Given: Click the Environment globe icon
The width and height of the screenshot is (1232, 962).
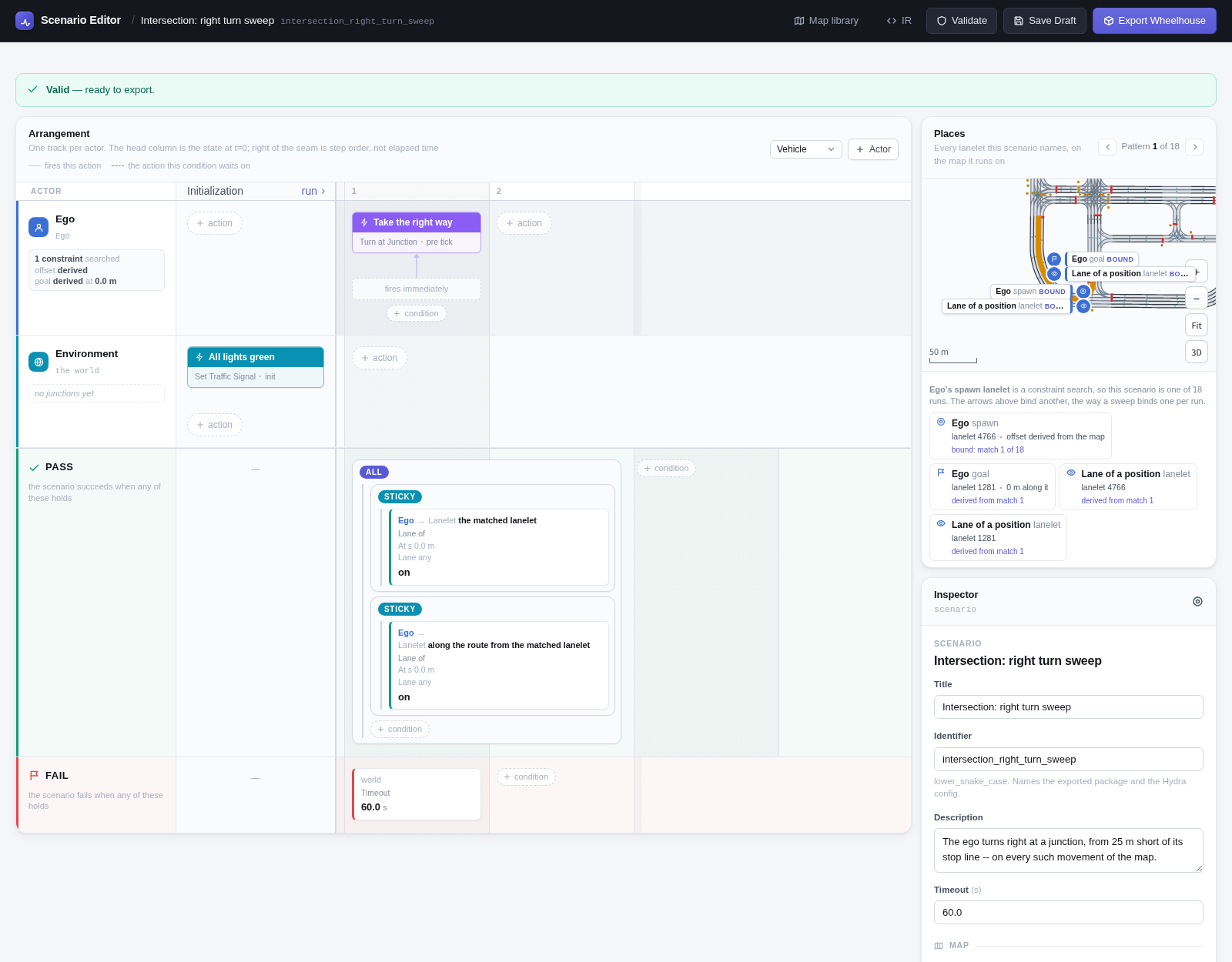Looking at the screenshot, I should coord(38,362).
